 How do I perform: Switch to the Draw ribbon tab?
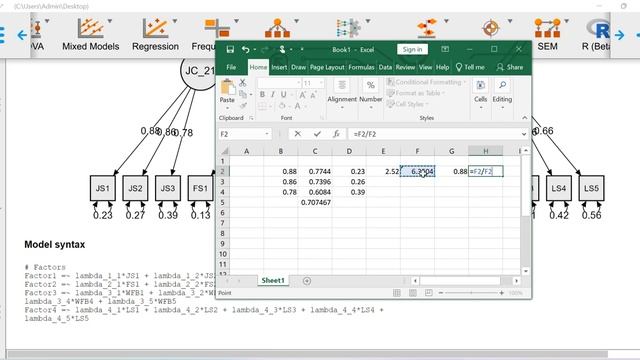click(298, 67)
